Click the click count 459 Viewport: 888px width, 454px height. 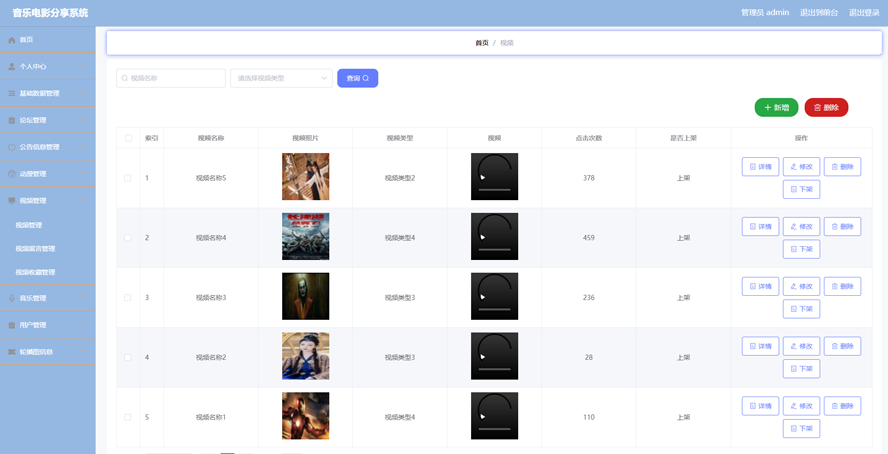click(588, 238)
